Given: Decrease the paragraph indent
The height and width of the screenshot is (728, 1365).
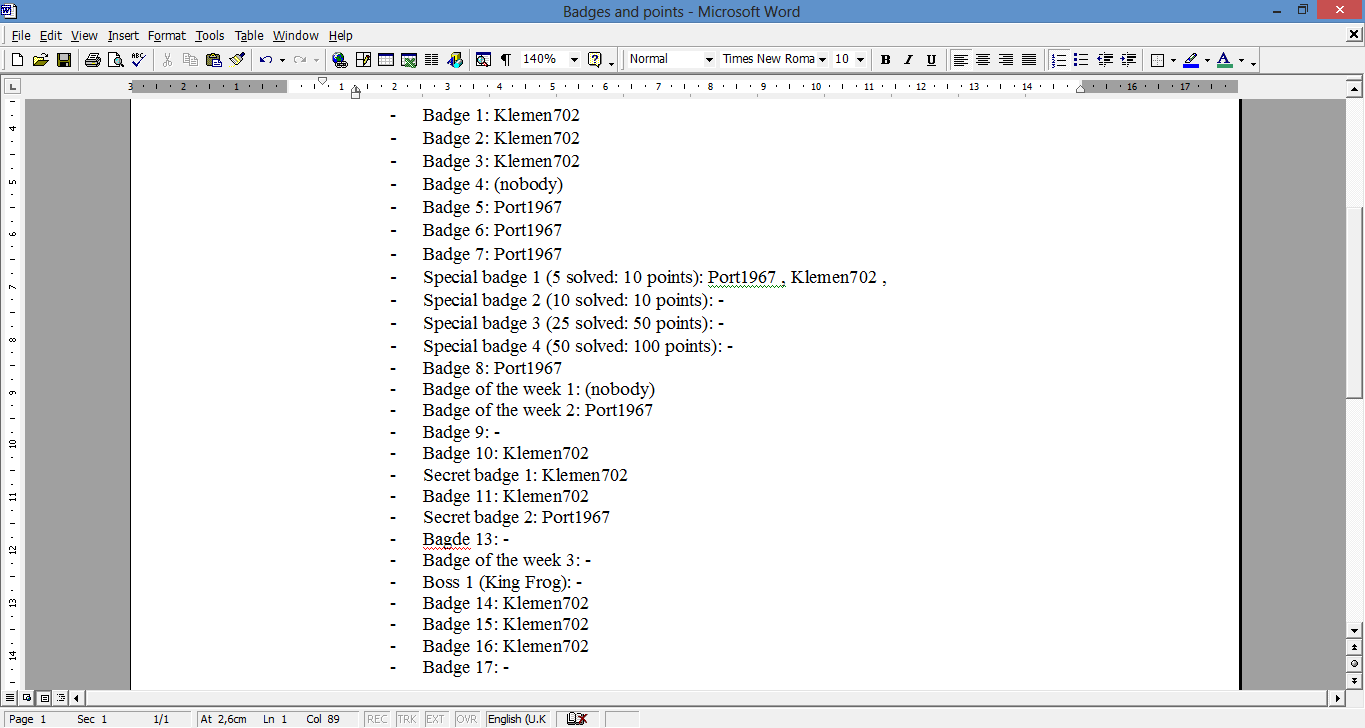Looking at the screenshot, I should [x=1105, y=60].
